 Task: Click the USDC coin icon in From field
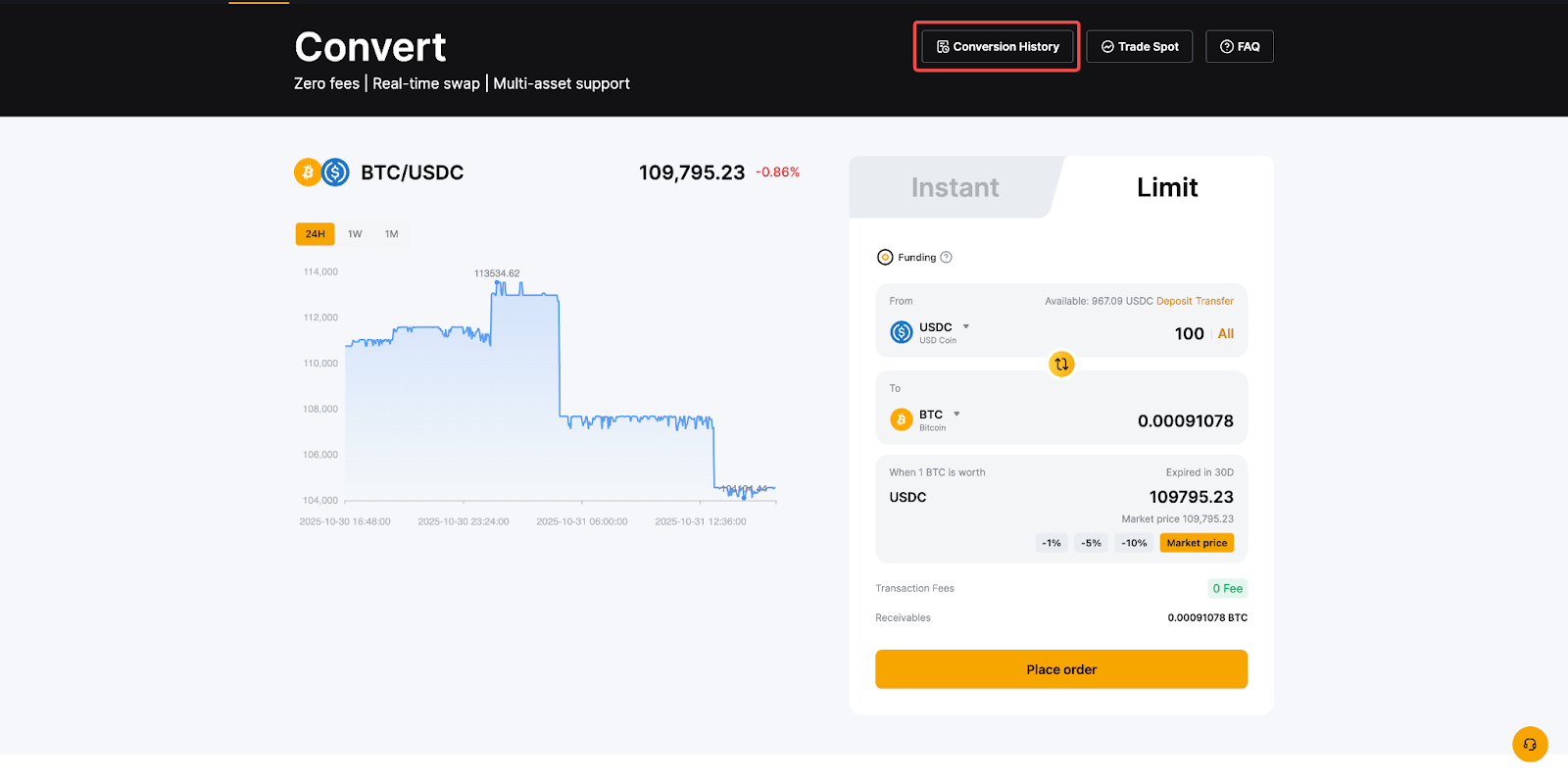click(x=901, y=333)
